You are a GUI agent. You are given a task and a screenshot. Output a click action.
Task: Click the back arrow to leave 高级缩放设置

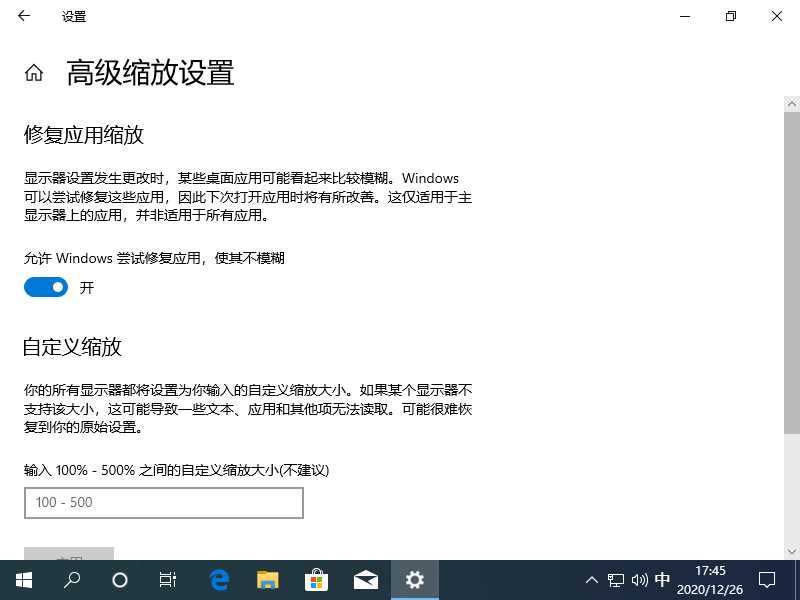tap(22, 16)
